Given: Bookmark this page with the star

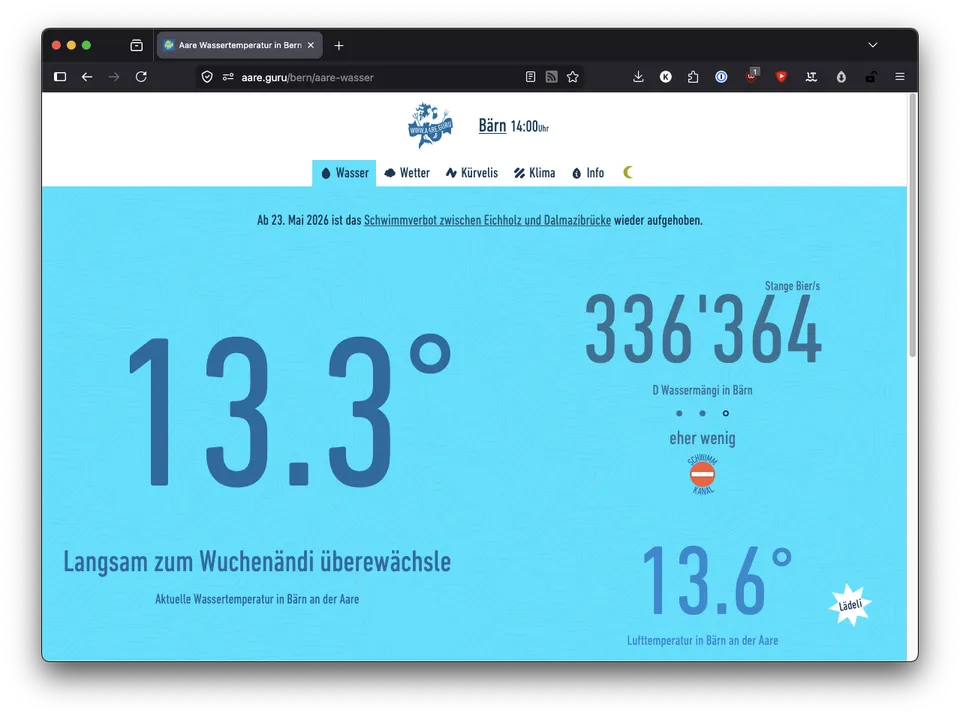Looking at the screenshot, I should (x=572, y=77).
